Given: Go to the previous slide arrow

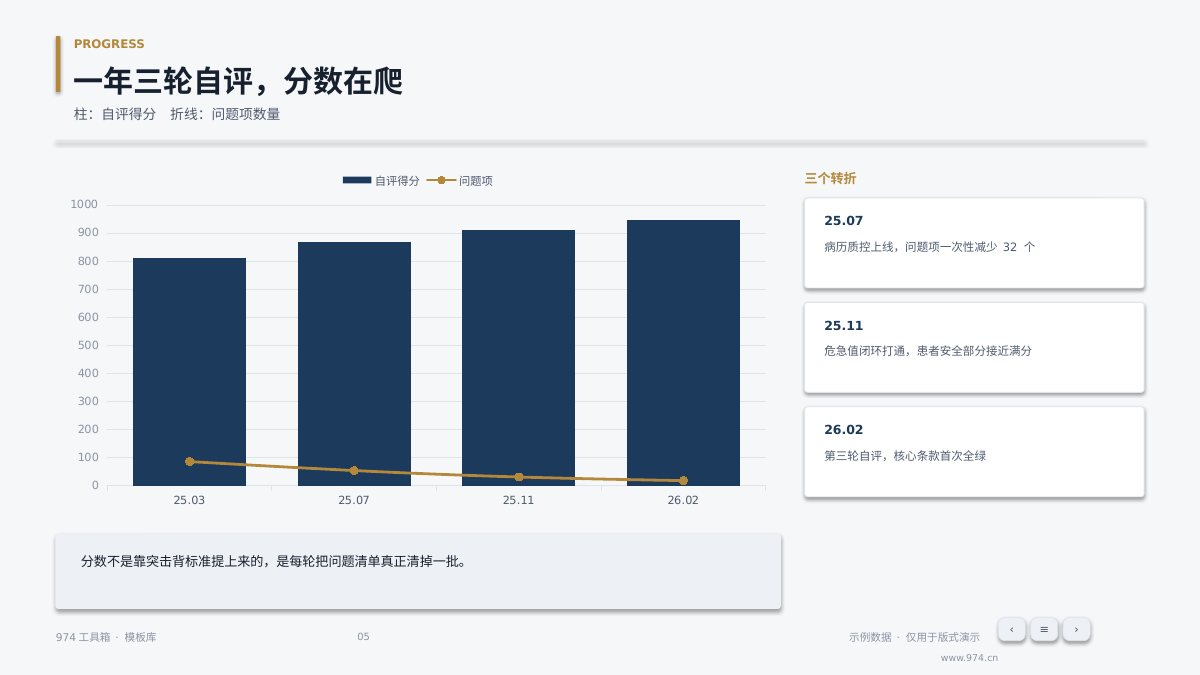Looking at the screenshot, I should point(1011,629).
